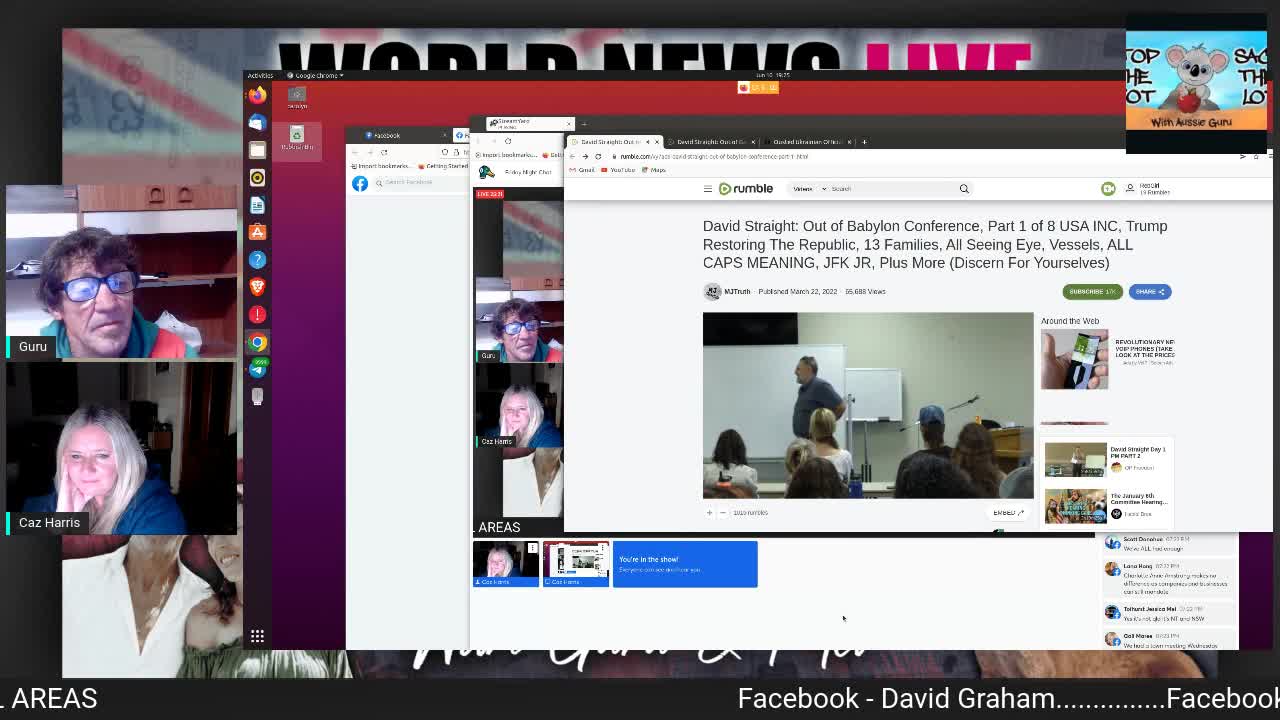
Task: Open the Rumble user account menu
Action: pos(1148,188)
